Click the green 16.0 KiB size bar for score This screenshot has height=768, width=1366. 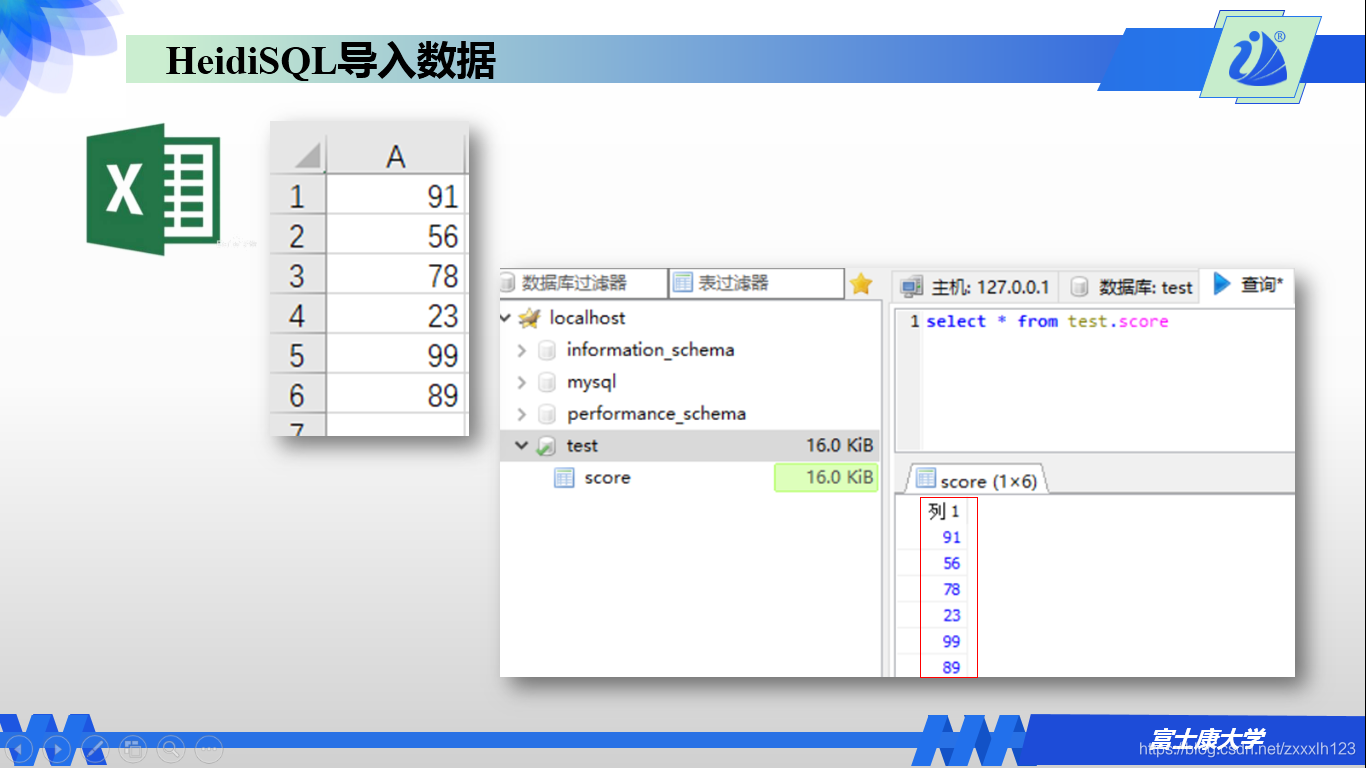[x=826, y=477]
